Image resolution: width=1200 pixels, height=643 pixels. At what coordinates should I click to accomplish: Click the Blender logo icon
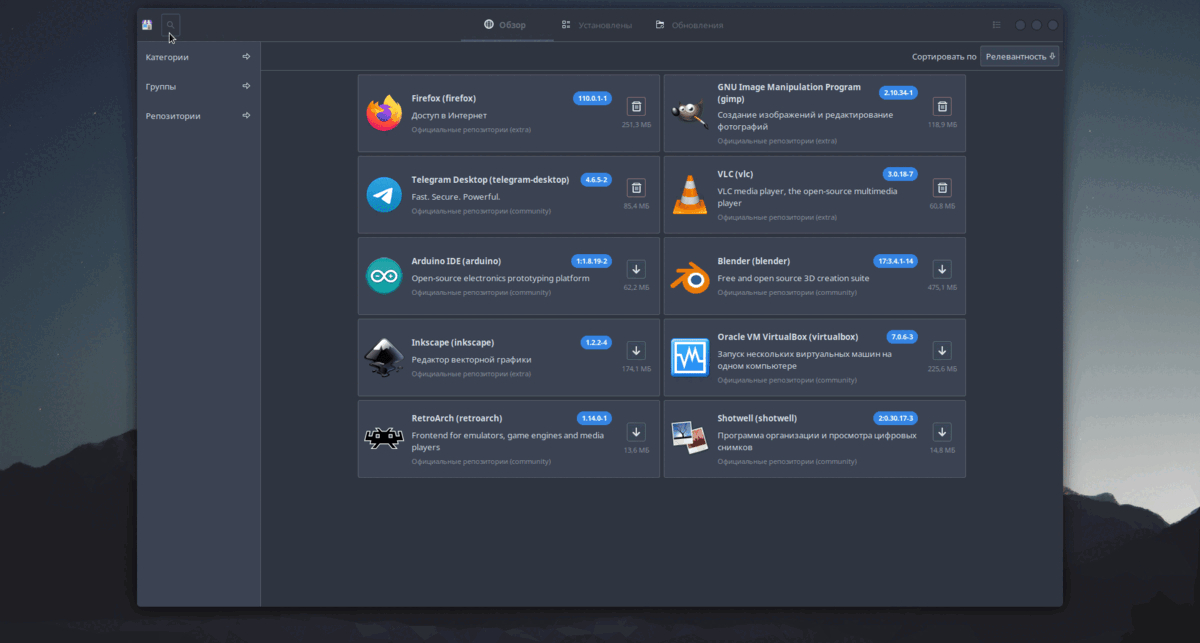tap(690, 277)
